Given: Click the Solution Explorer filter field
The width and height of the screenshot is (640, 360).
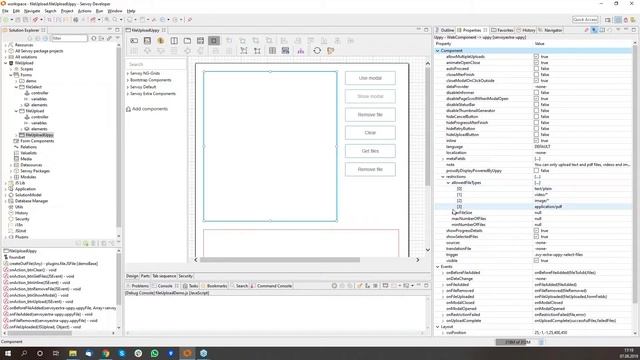Looking at the screenshot, I should [x=69, y=38].
